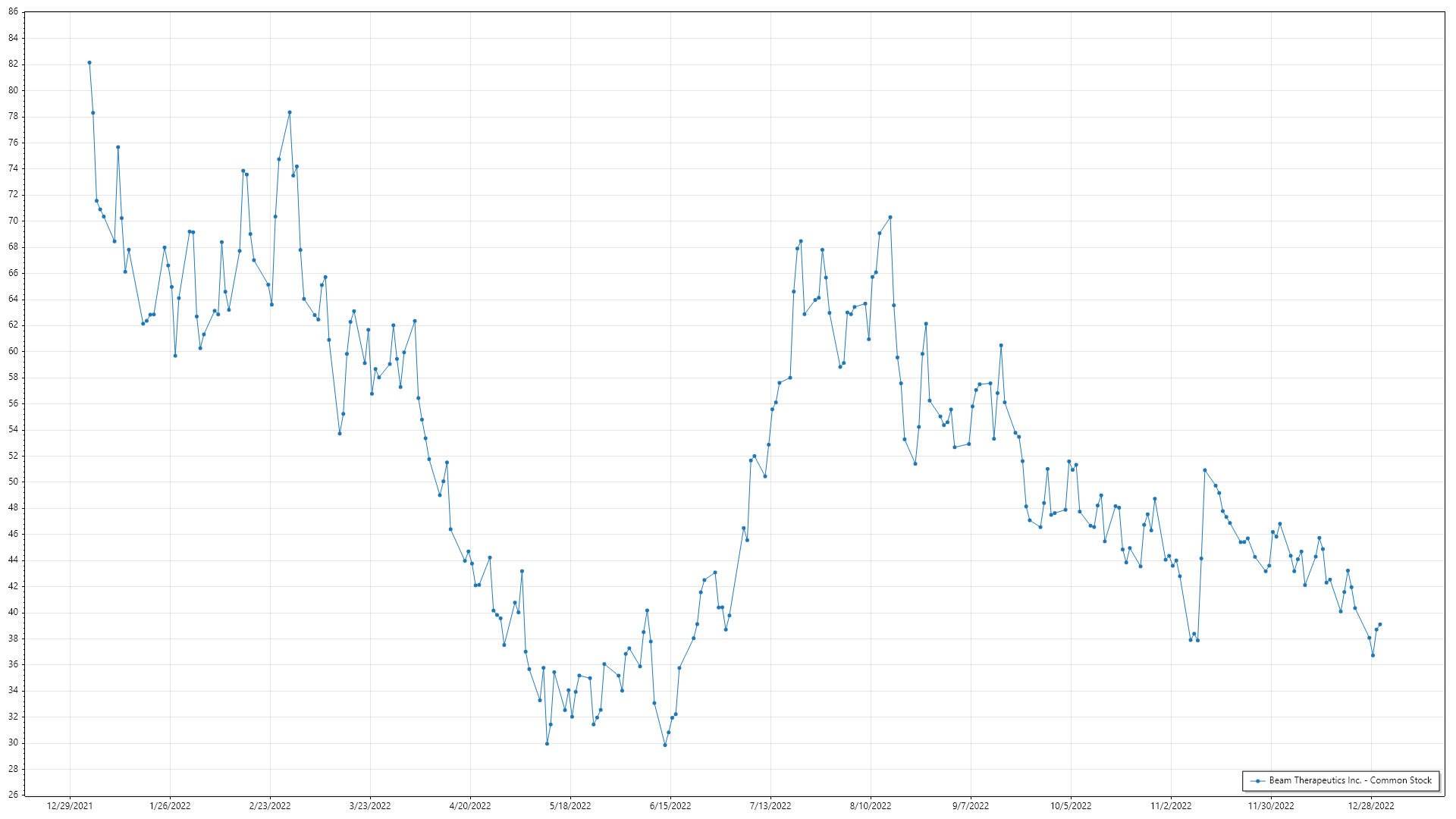Click the 26 y-axis value label
Viewport: 1456px width, 819px height.
(14, 795)
